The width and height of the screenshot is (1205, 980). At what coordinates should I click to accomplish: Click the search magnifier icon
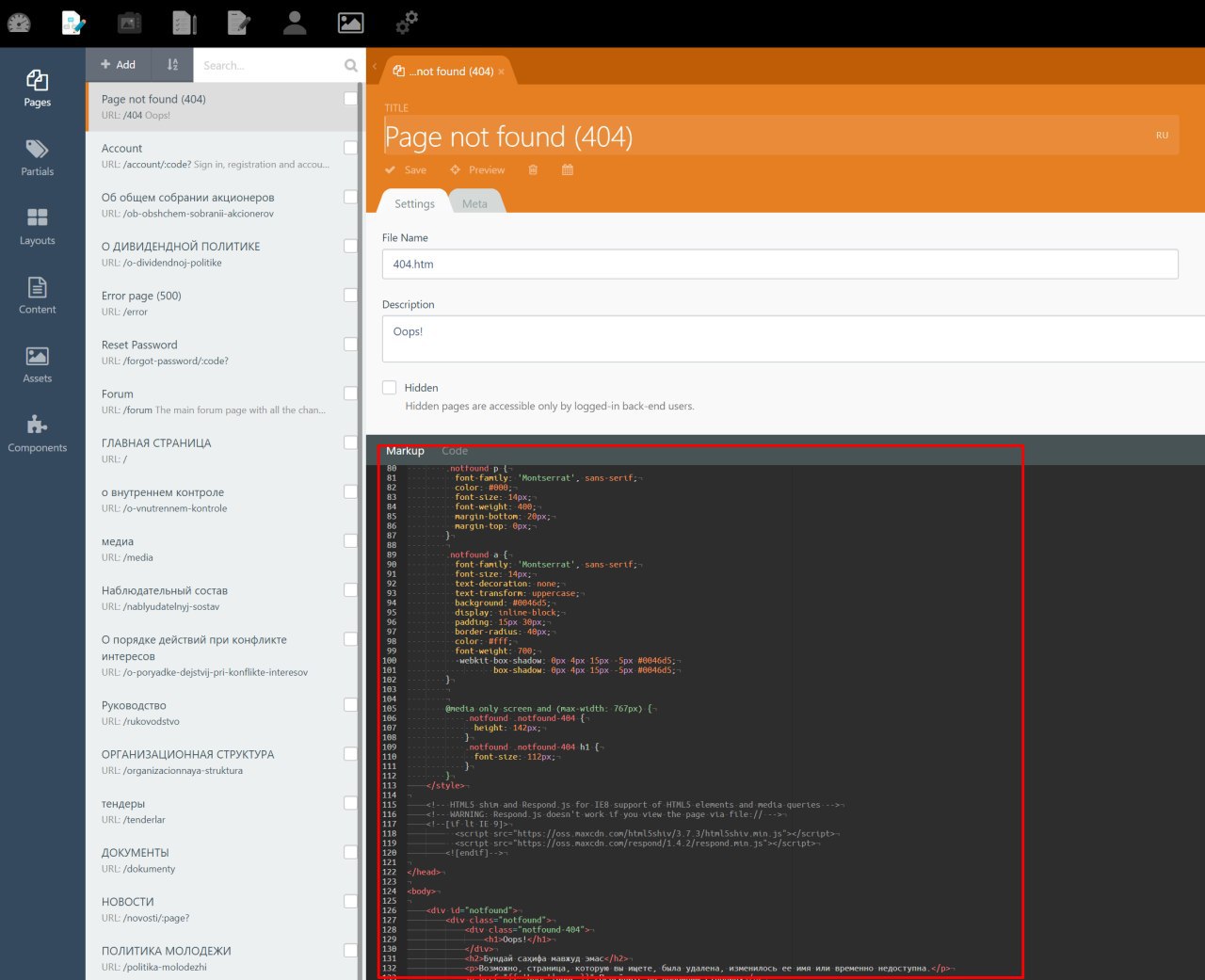(x=350, y=65)
